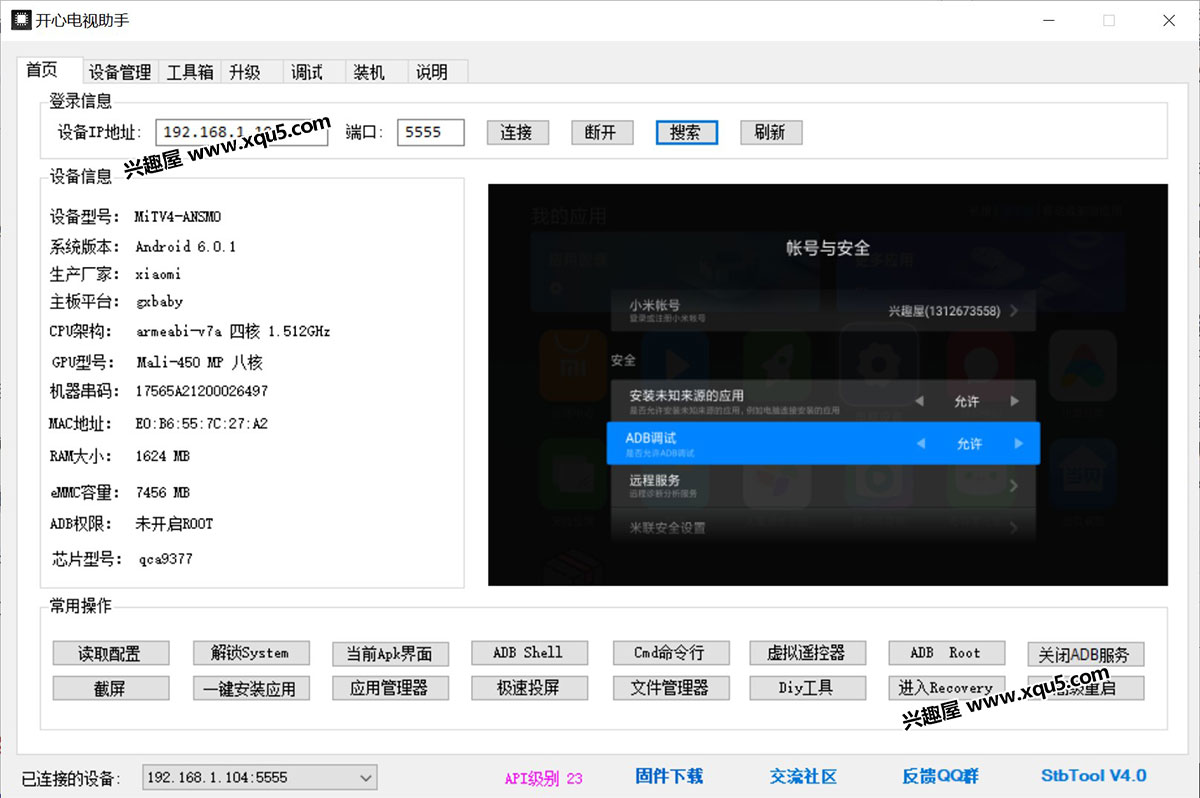
Task: Open the 反馈QQ群 link
Action: [940, 776]
